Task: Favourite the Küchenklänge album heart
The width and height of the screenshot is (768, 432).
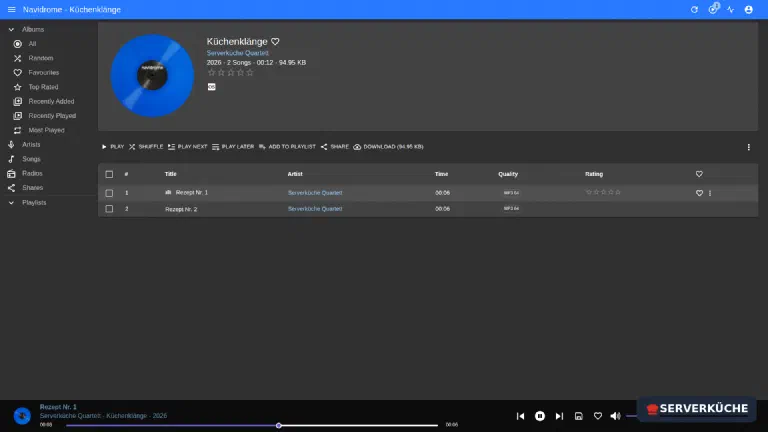Action: click(x=275, y=42)
